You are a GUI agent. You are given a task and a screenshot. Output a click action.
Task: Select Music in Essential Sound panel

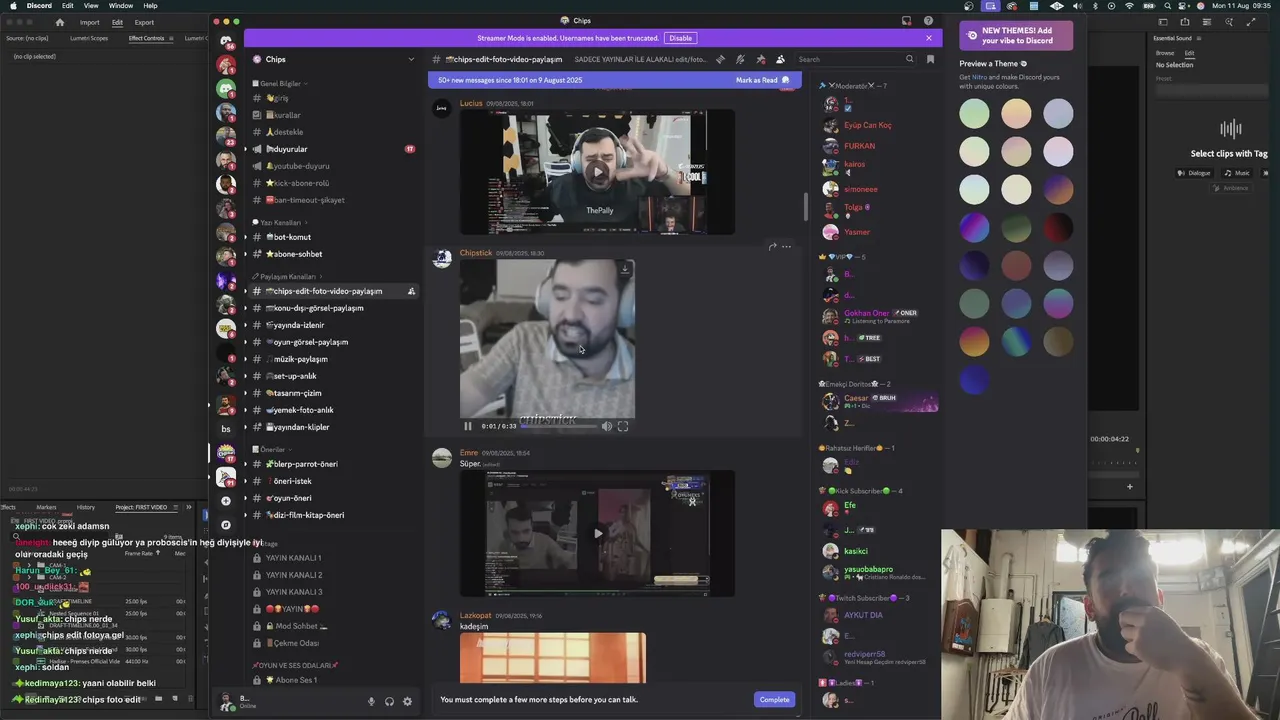pyautogui.click(x=1236, y=173)
